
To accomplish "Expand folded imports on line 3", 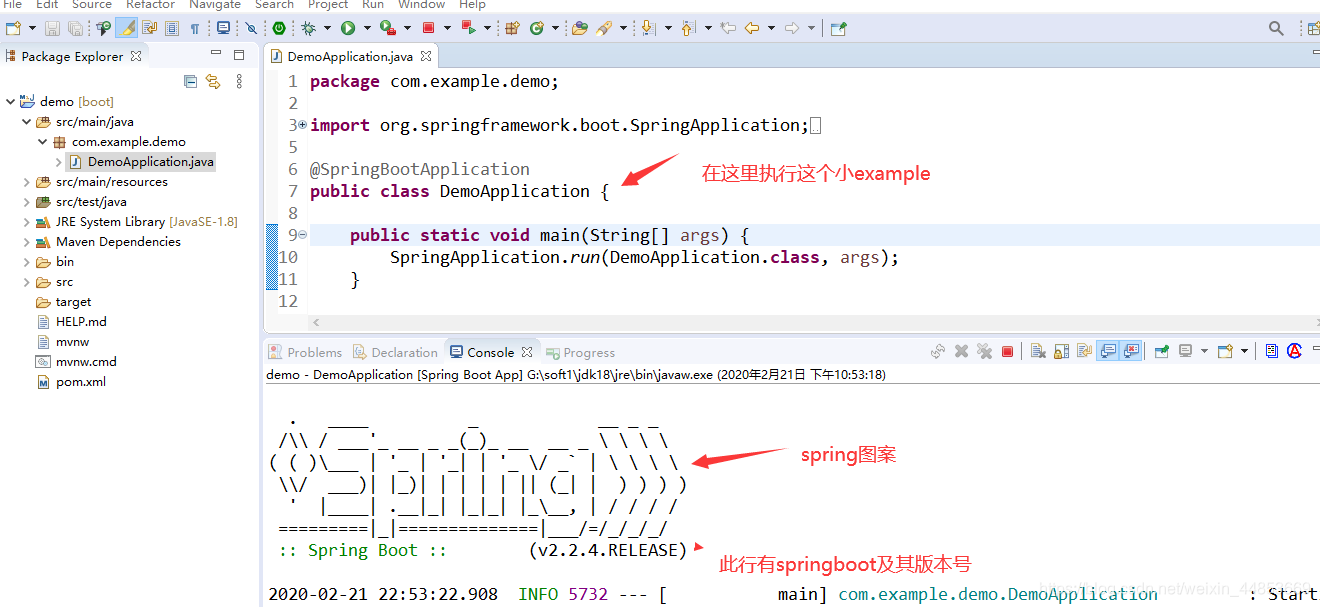I will (x=302, y=125).
